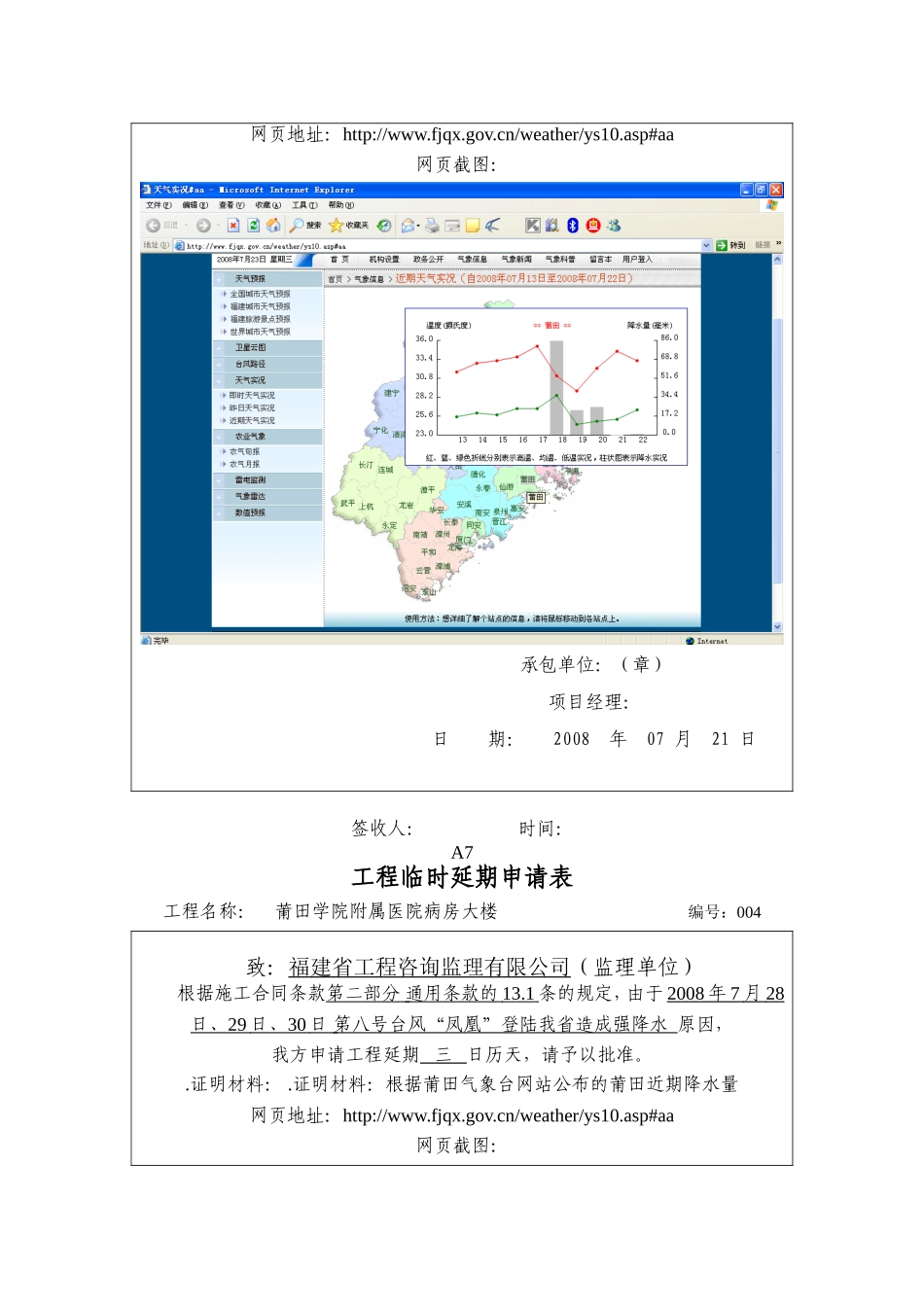Click the History icon in toolbar
This screenshot has width=924, height=1307.
(x=384, y=226)
